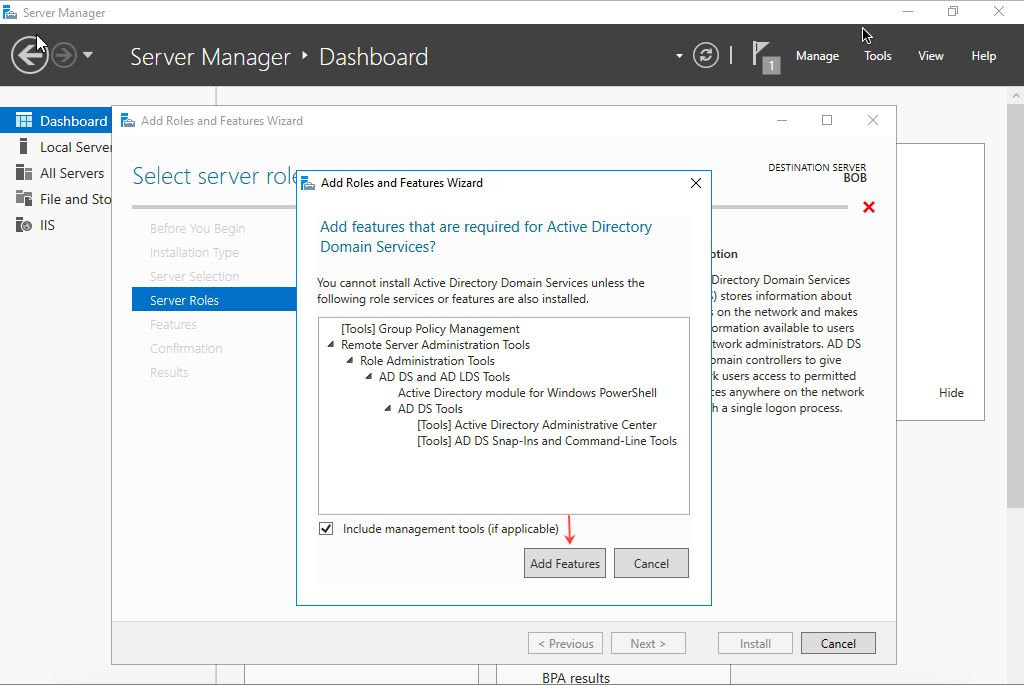Click the scrollbar up arrow in dashboard
Viewport: 1024px width, 685px height.
click(x=1016, y=95)
